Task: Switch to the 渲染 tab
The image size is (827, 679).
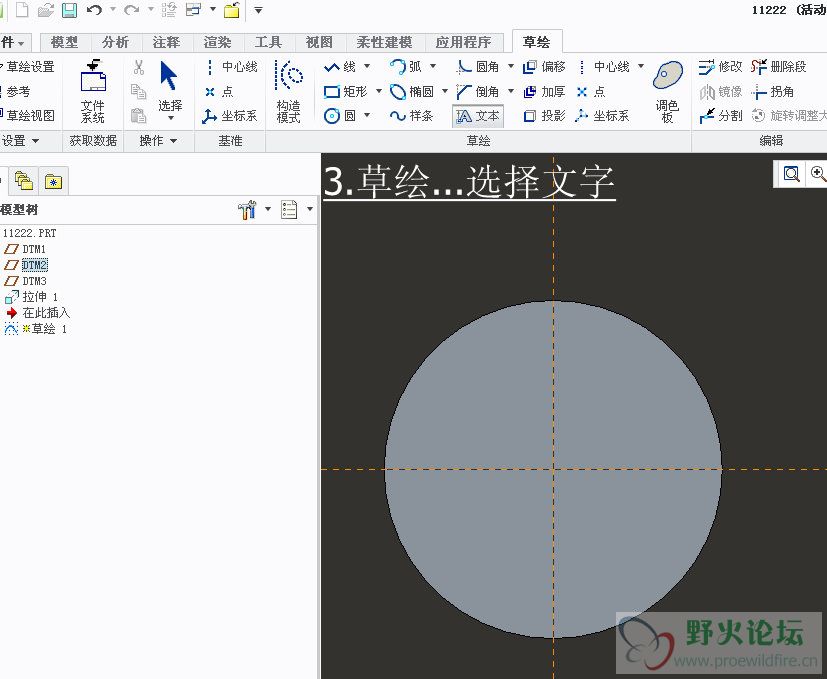Action: click(x=217, y=42)
